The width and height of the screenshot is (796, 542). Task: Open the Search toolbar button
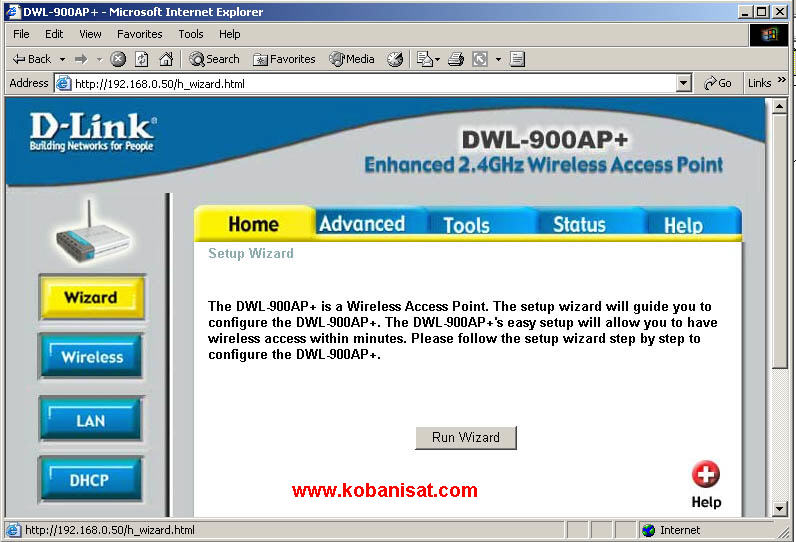coord(214,59)
